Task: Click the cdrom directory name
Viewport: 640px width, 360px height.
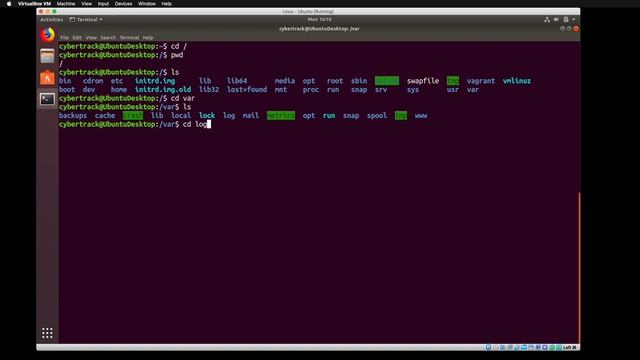Action: coord(93,81)
